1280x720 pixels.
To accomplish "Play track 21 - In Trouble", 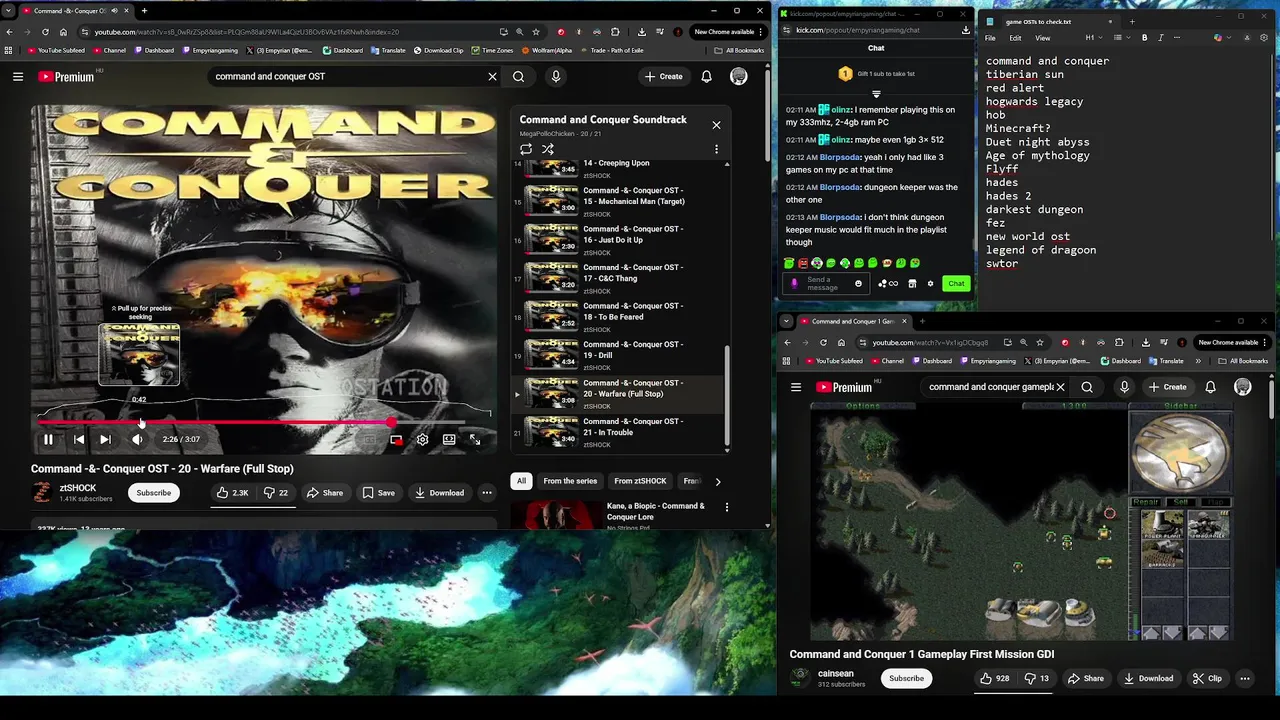I will point(615,432).
